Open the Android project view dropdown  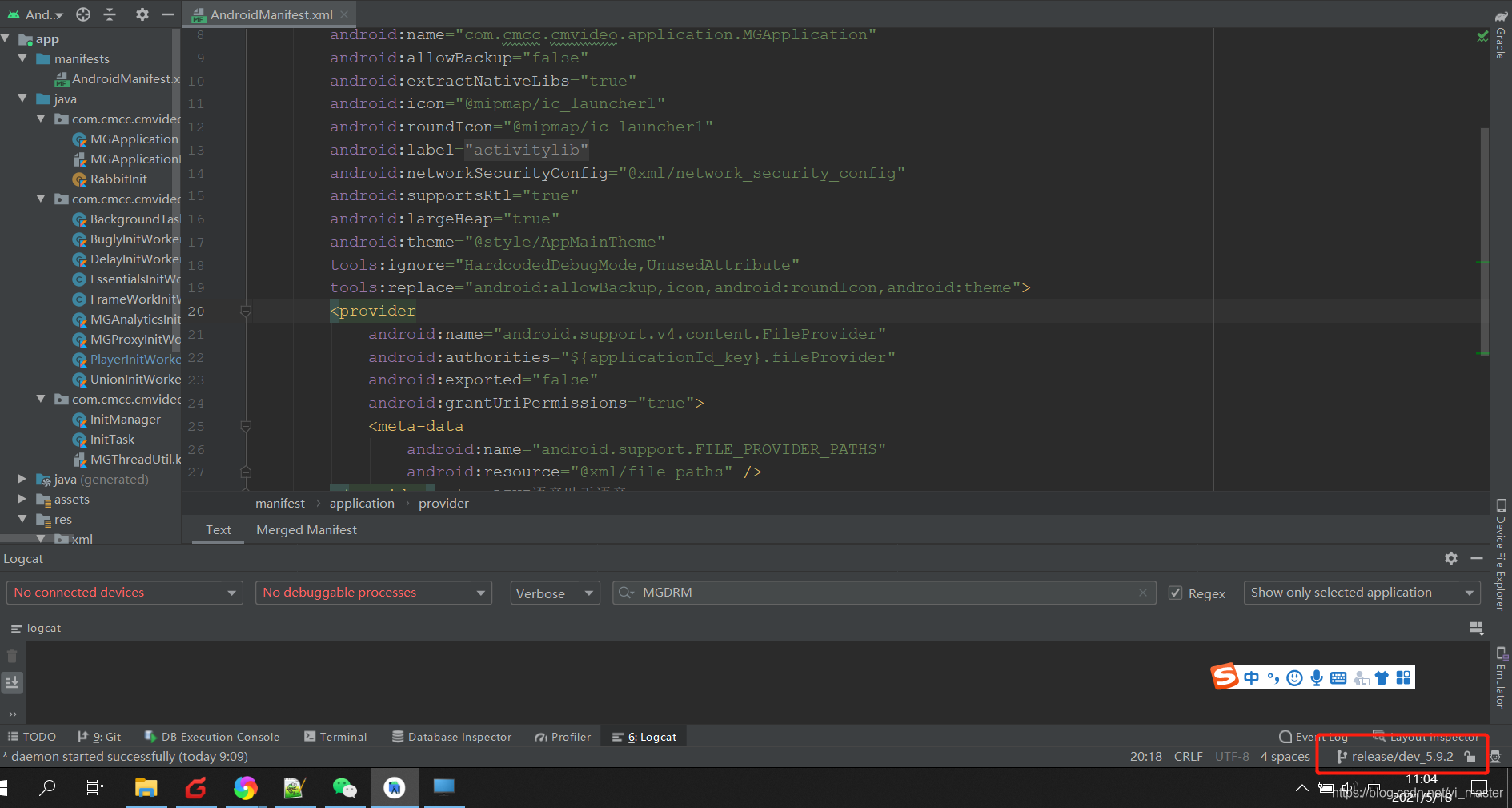coord(36,14)
